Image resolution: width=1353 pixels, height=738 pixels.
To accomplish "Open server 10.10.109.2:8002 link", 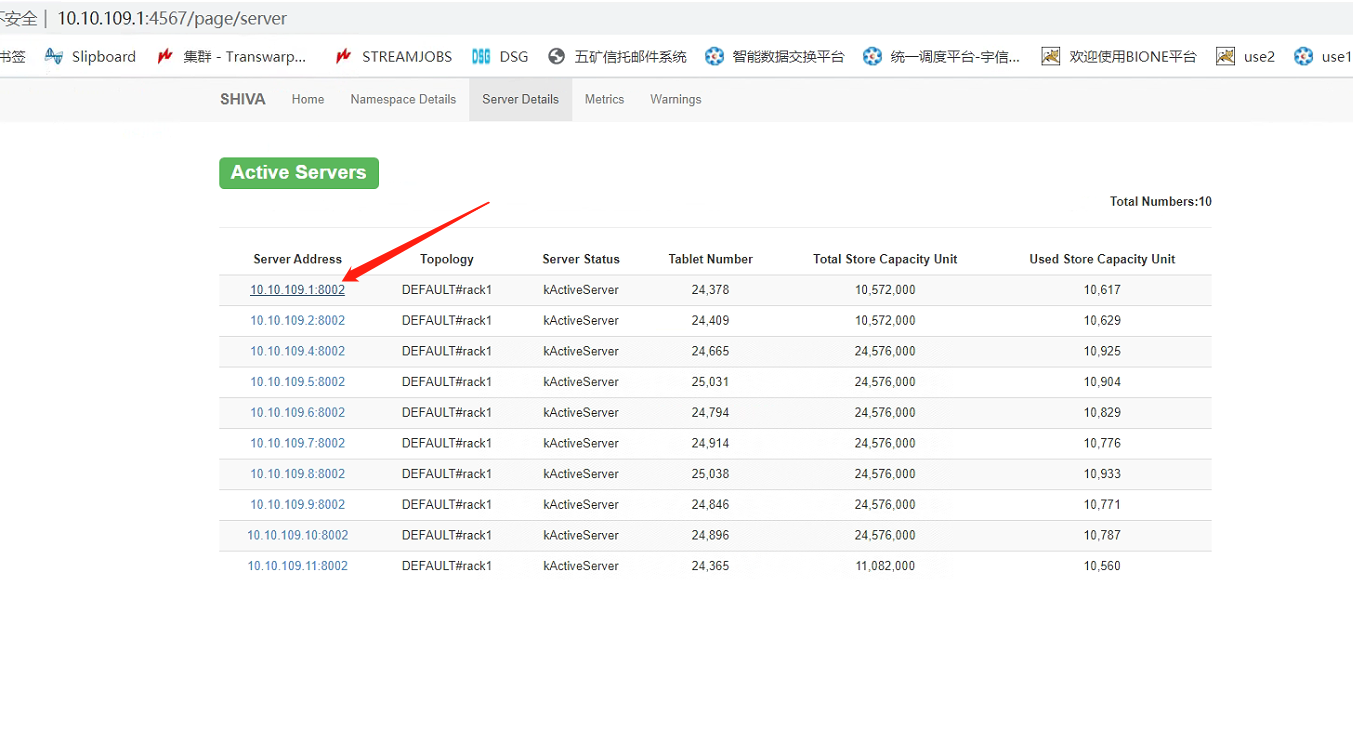I will point(297,321).
